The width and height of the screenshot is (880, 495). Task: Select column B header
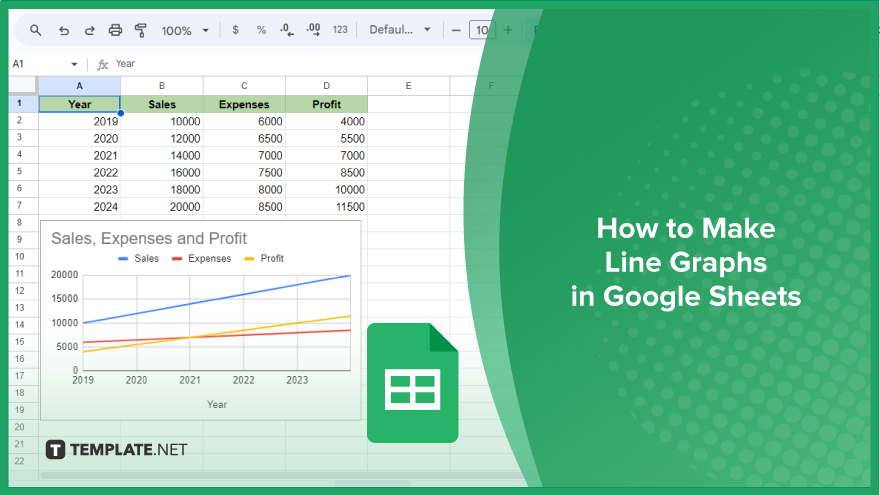[x=162, y=86]
